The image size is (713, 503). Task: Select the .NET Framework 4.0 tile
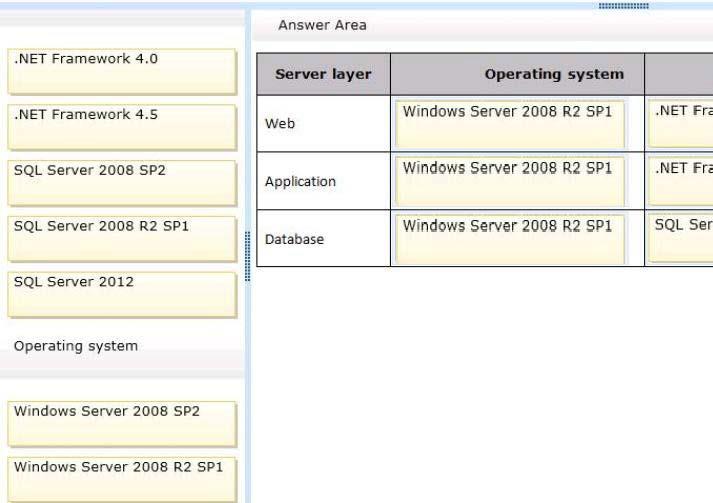tap(122, 72)
